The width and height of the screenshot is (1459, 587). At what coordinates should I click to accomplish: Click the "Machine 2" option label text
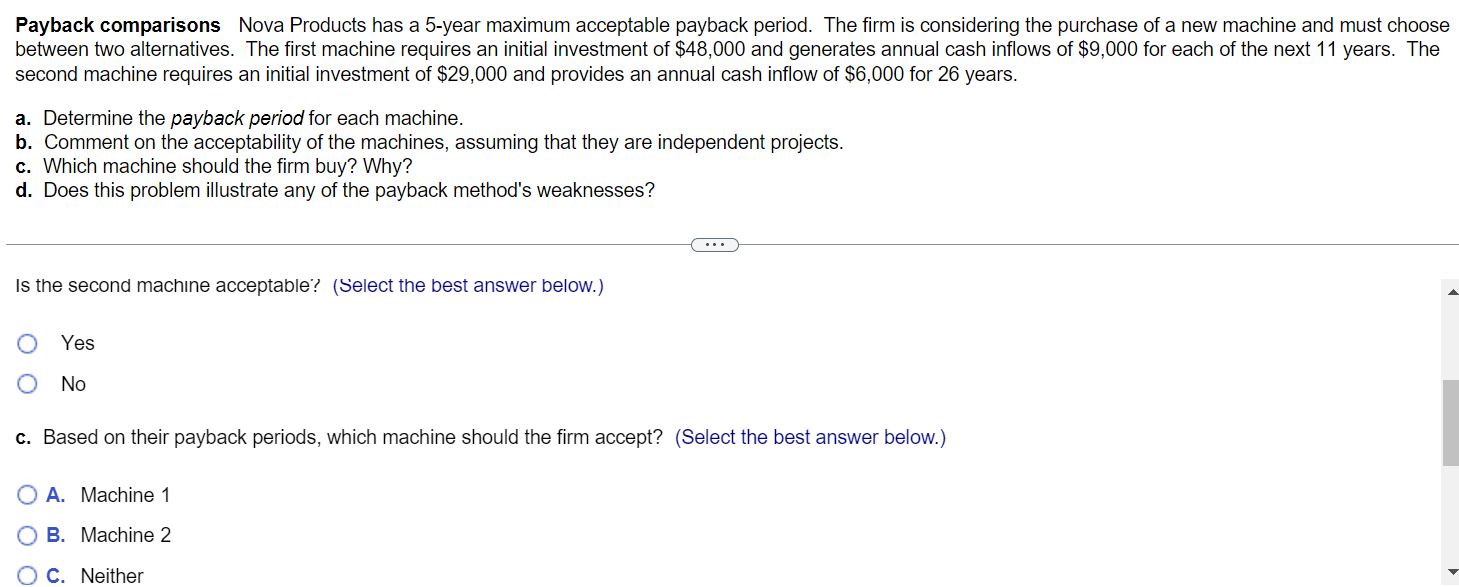125,535
